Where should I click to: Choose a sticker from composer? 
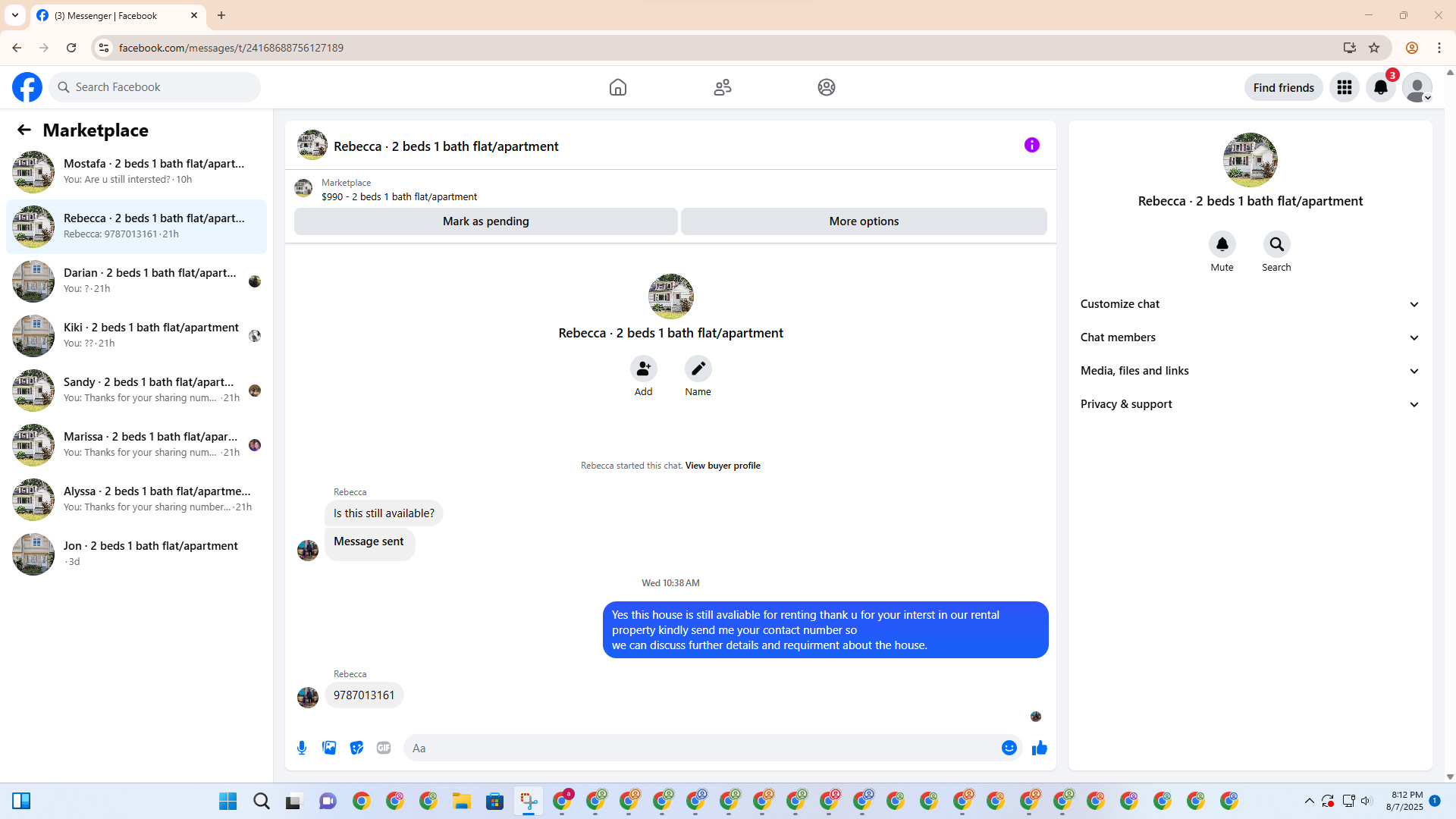(356, 748)
